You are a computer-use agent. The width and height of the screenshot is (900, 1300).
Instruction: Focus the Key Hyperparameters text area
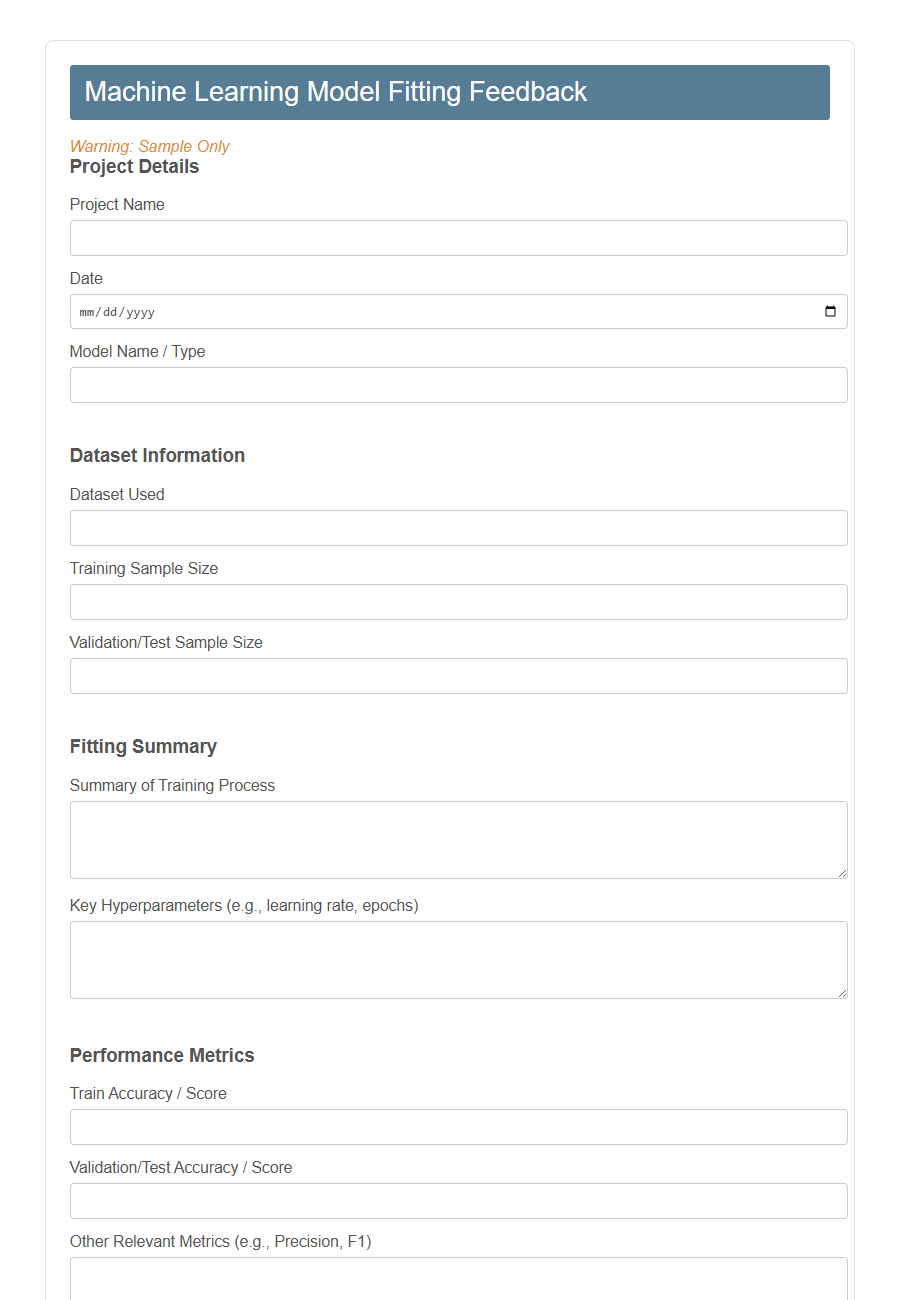tap(458, 958)
